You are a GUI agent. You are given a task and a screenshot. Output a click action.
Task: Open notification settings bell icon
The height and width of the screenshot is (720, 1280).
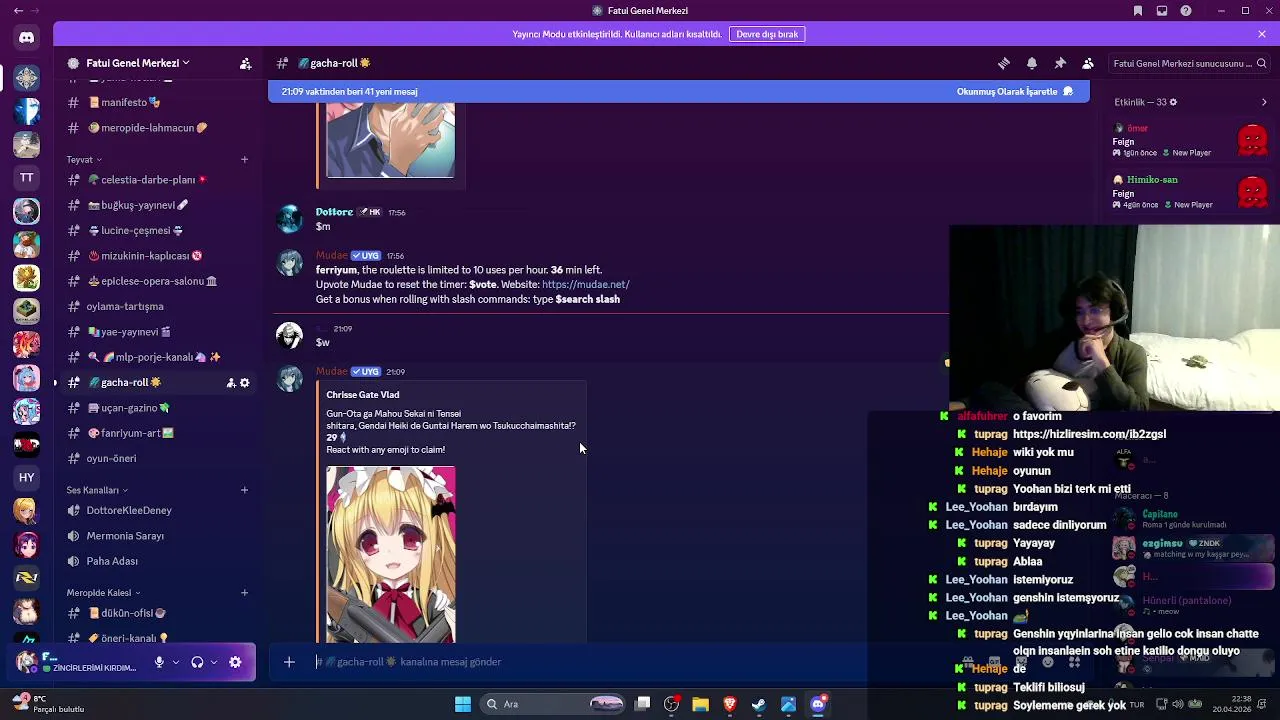(1032, 63)
